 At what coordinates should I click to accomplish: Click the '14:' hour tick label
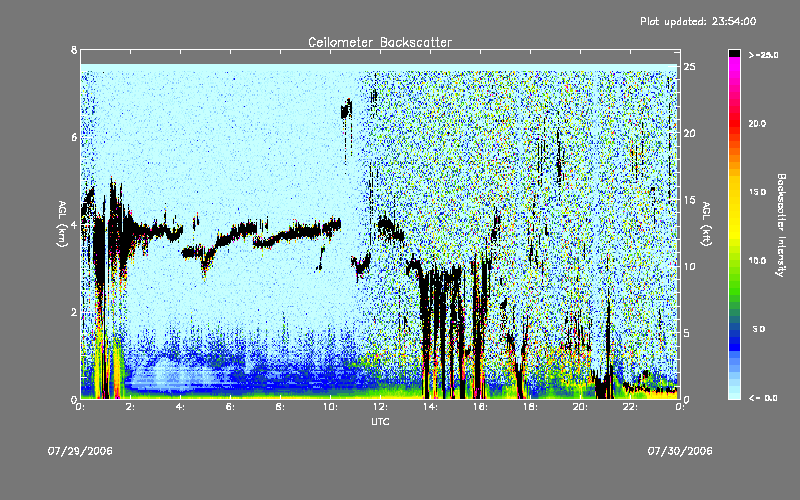click(430, 407)
